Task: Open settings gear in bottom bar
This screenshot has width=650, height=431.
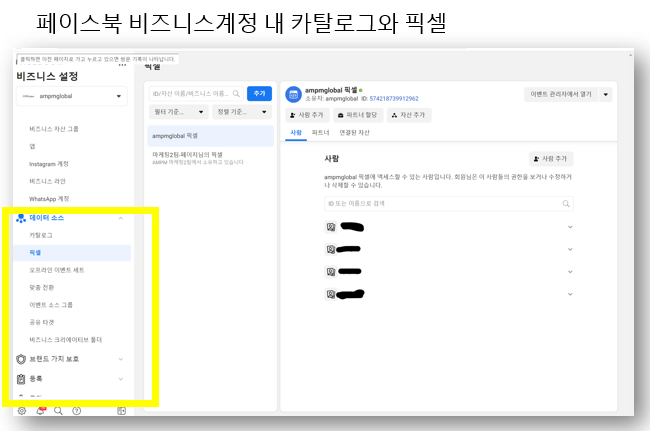Action: 22,411
